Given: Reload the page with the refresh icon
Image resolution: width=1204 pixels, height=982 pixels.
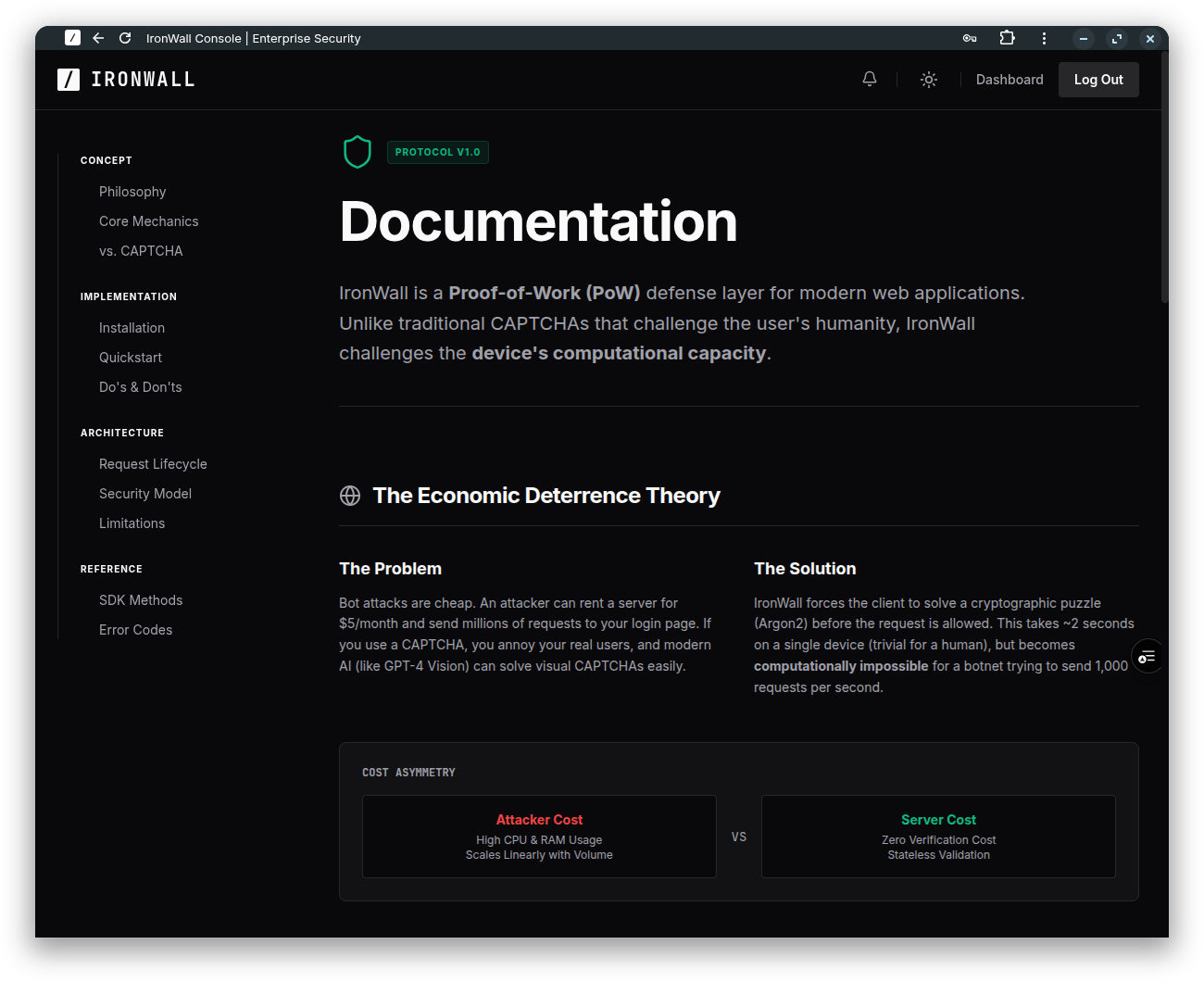Looking at the screenshot, I should coord(124,38).
